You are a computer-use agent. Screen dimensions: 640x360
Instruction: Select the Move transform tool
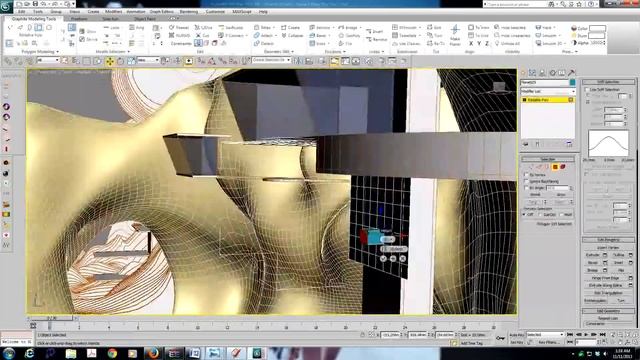110,61
